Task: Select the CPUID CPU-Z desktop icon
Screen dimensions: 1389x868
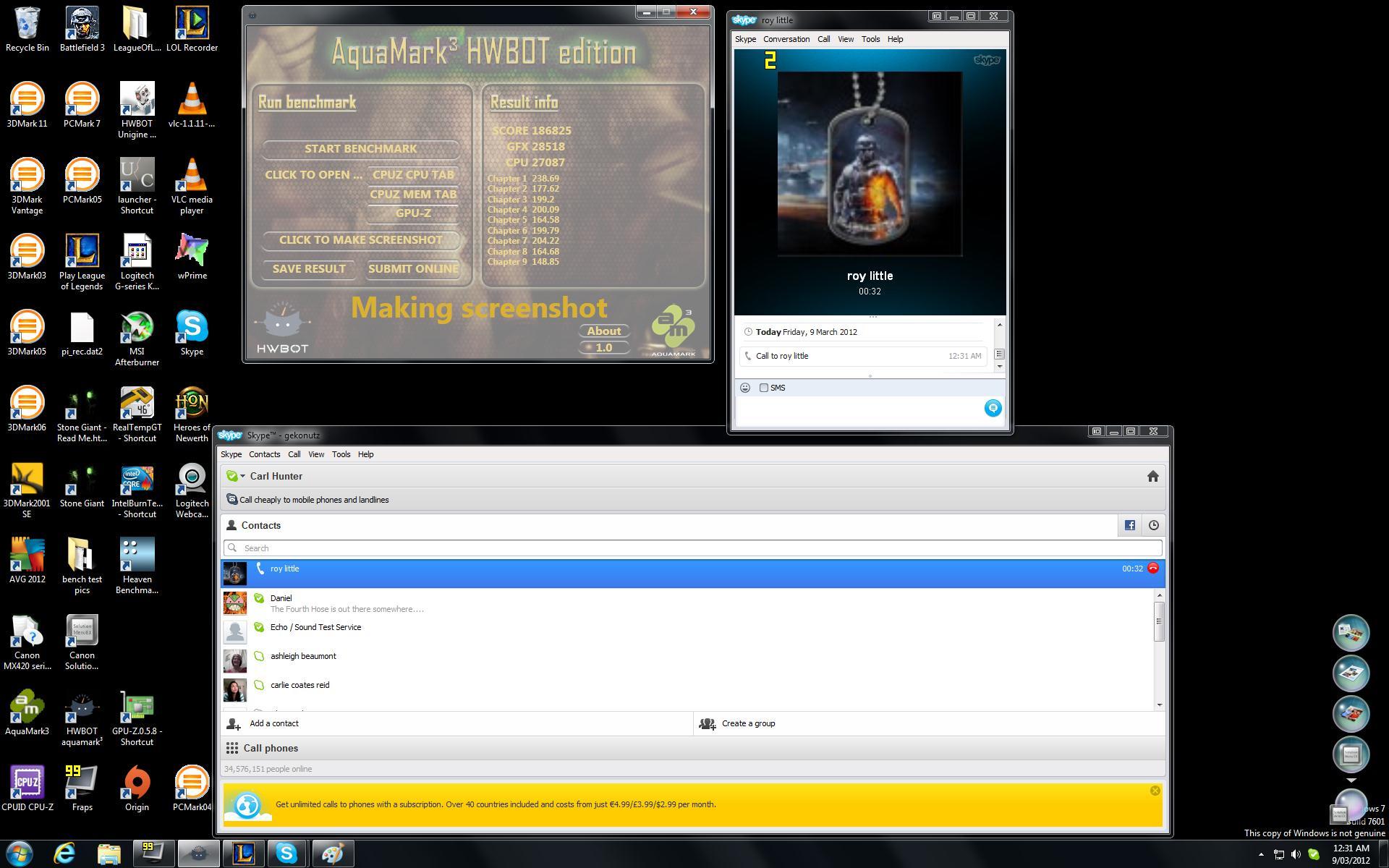Action: (27, 789)
